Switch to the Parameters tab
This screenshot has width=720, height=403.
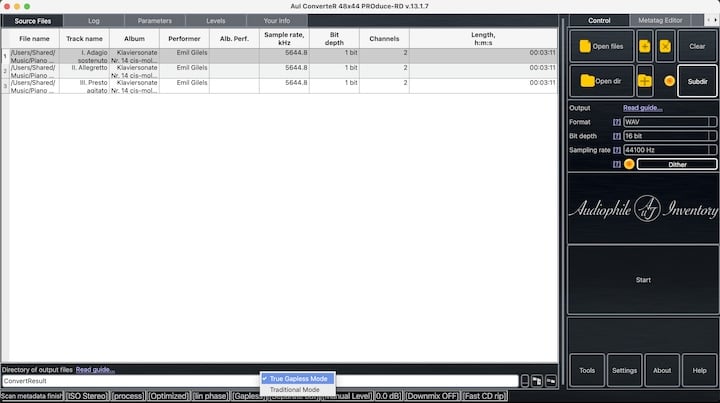[x=155, y=21]
